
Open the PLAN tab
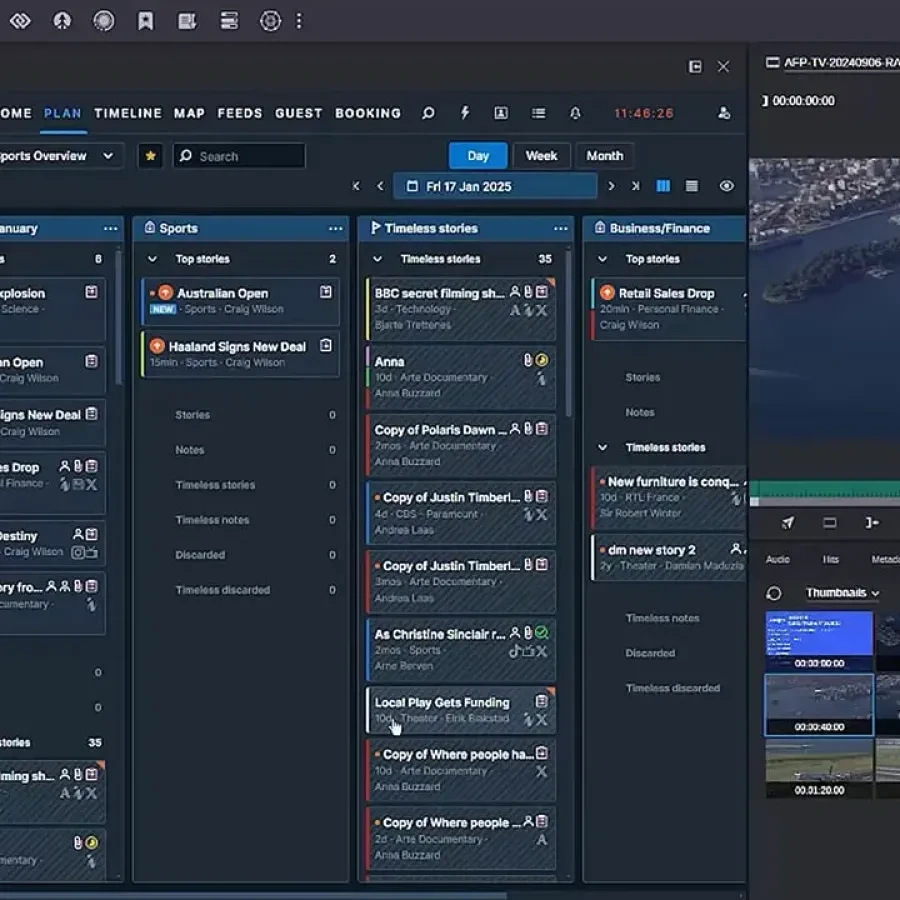tap(63, 113)
